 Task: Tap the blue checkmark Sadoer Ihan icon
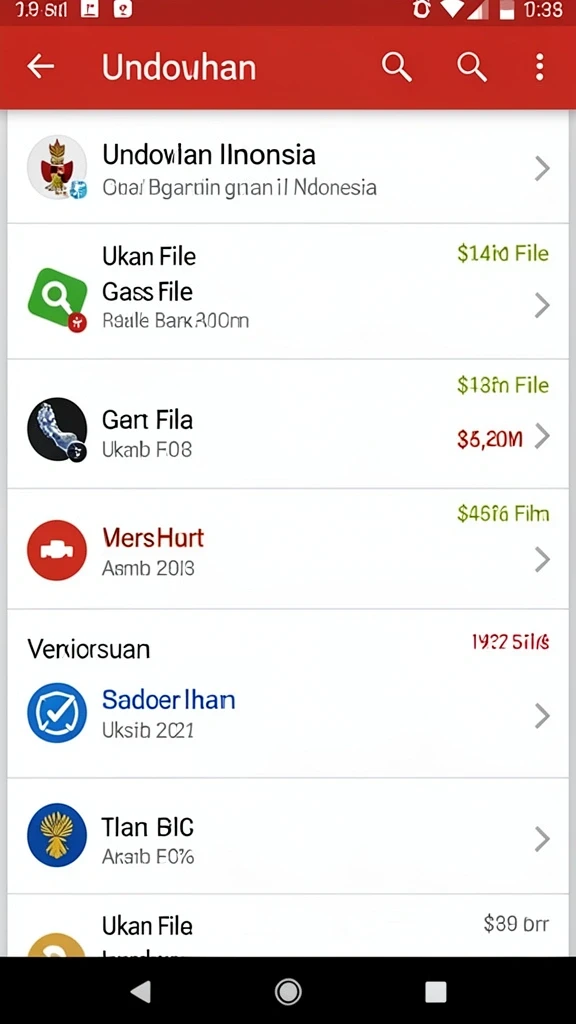[57, 712]
